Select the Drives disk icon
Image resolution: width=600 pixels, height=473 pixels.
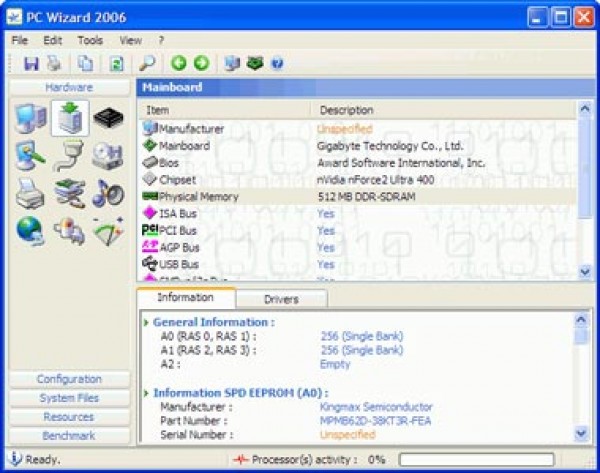click(108, 156)
